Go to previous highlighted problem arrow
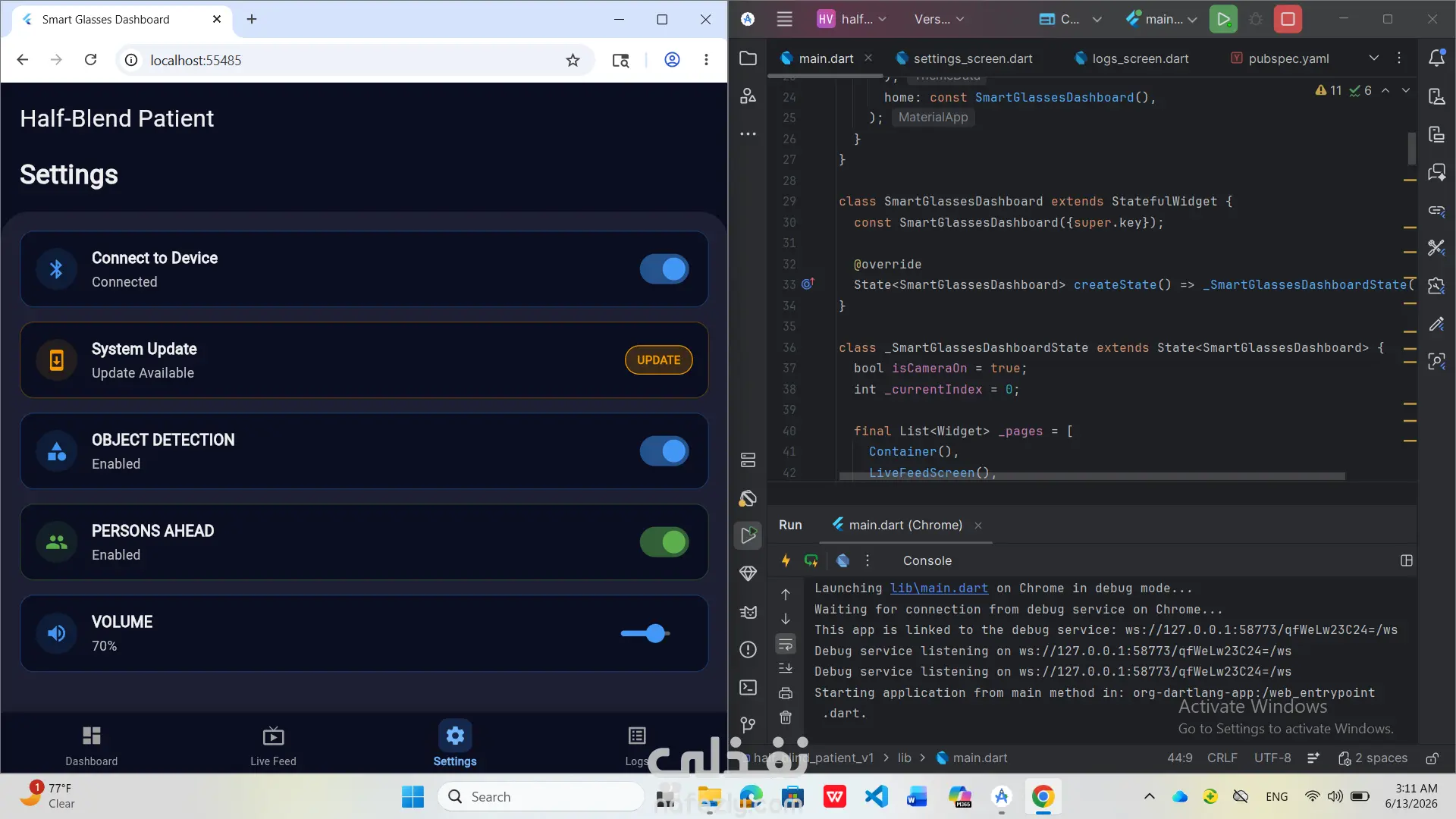This screenshot has height=819, width=1456. pos(1385,90)
